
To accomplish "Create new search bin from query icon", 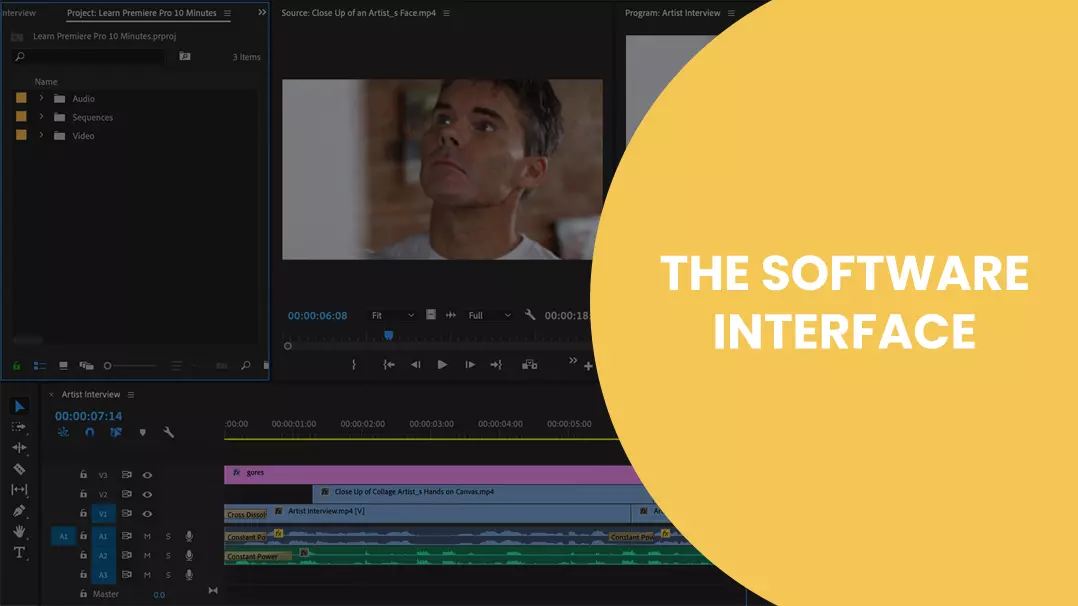I will [x=185, y=56].
